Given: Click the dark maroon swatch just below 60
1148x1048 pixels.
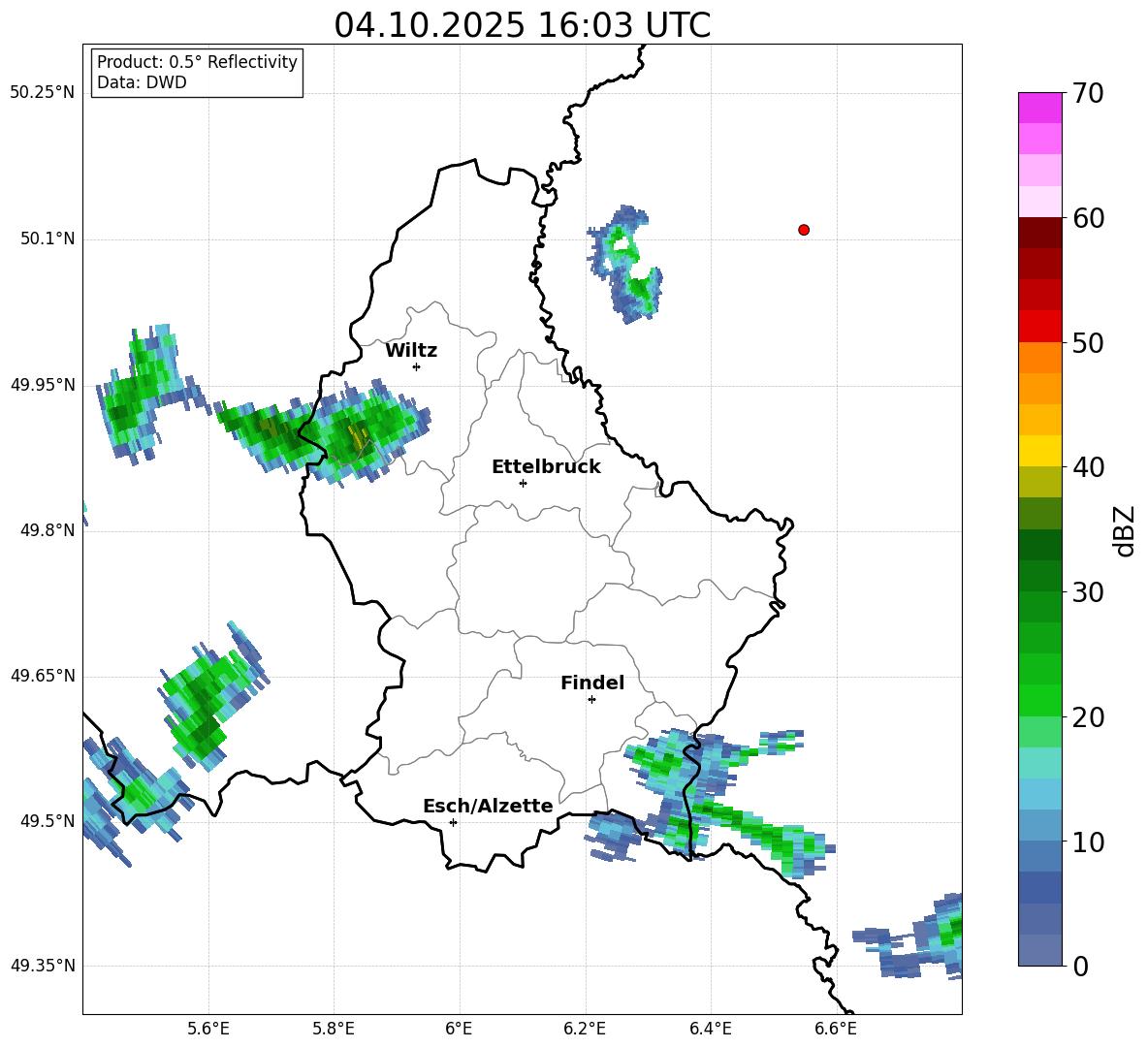Looking at the screenshot, I should coord(1039,233).
